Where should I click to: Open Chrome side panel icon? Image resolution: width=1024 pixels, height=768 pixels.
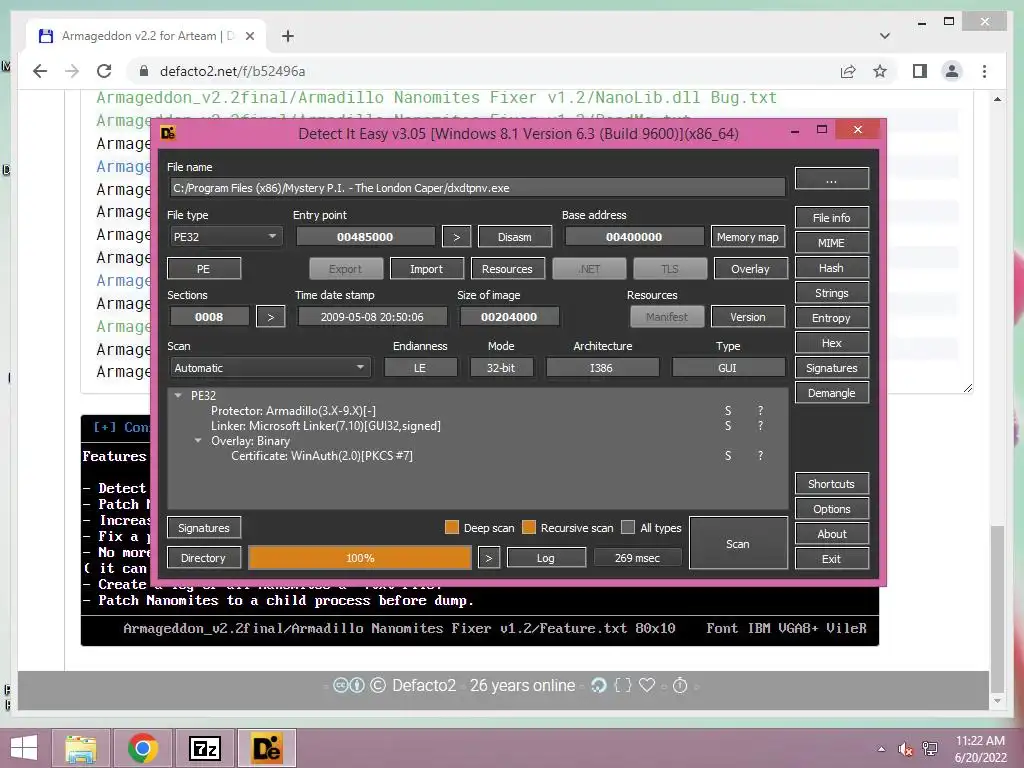(x=920, y=71)
